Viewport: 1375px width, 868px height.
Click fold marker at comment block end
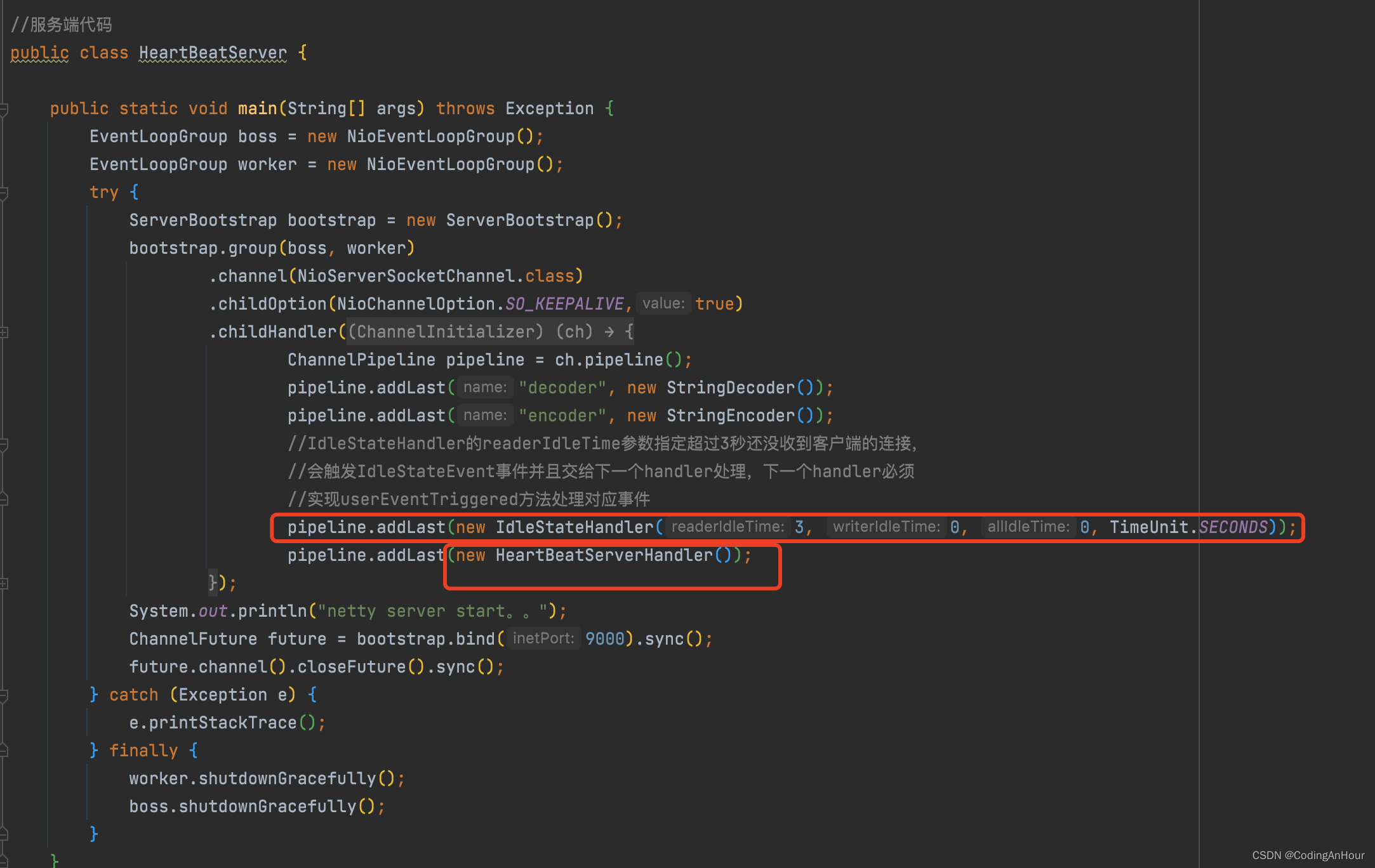4,500
